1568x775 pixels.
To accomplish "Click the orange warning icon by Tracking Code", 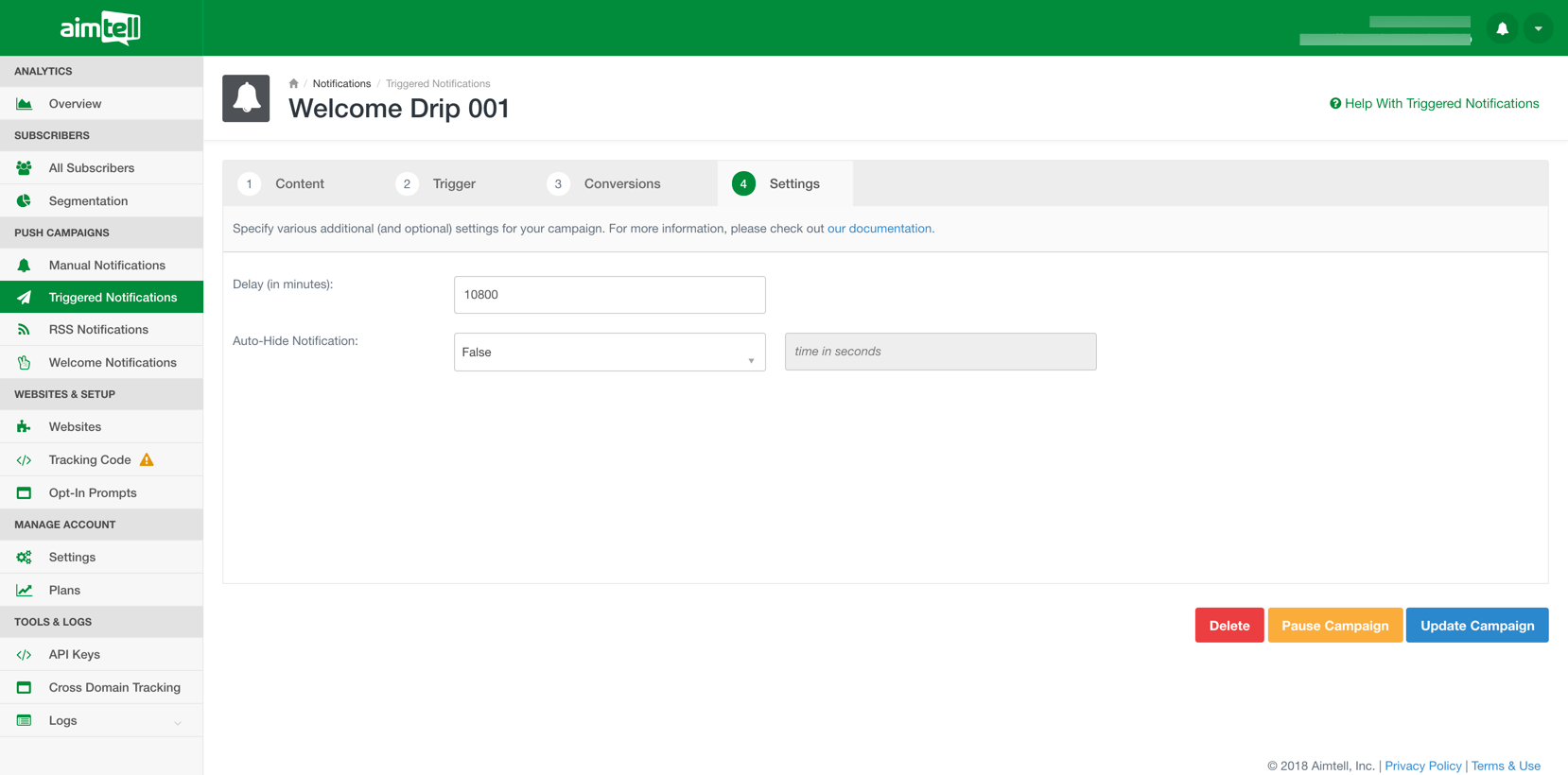I will click(147, 459).
